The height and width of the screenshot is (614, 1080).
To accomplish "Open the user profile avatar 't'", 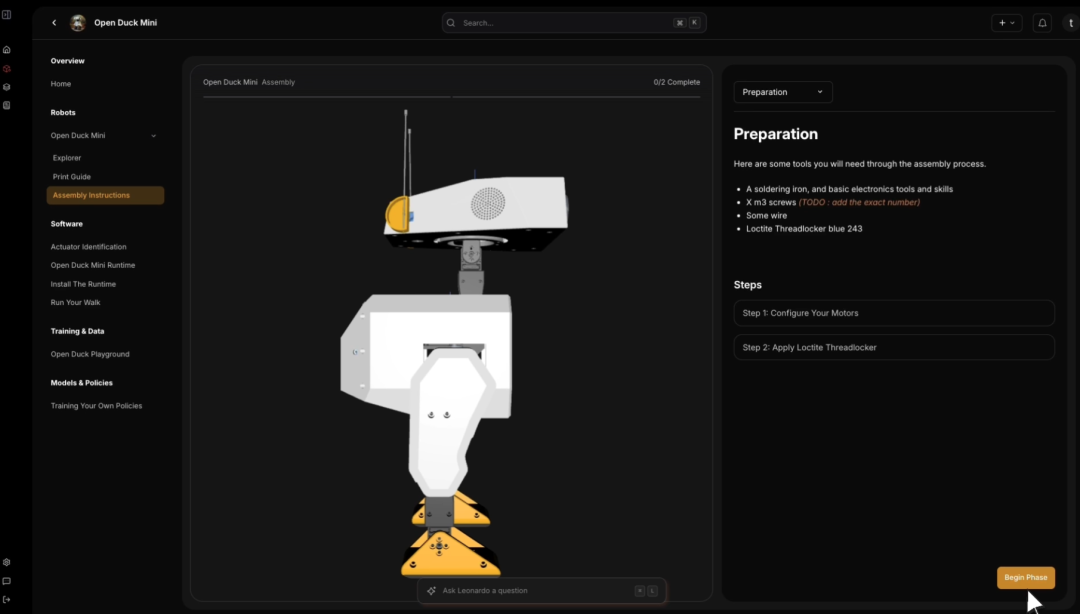I will click(x=1071, y=23).
